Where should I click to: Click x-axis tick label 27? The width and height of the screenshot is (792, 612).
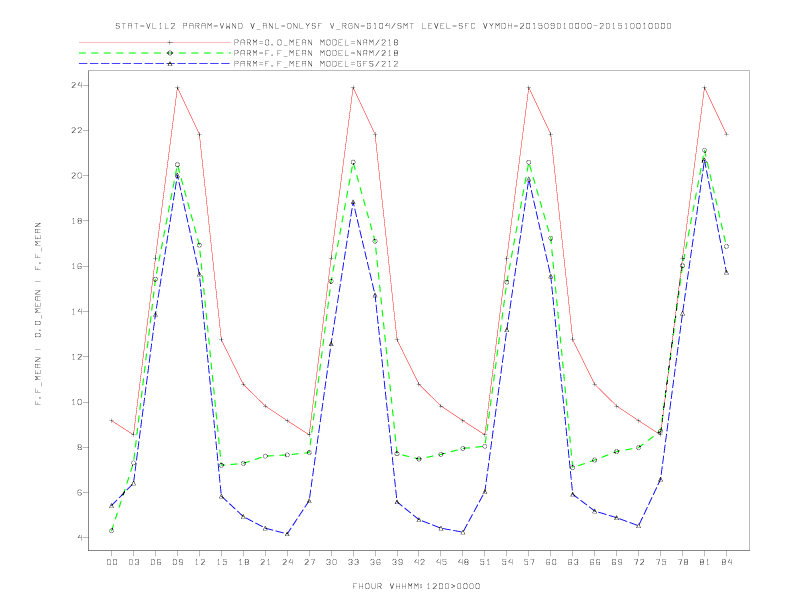309,562
